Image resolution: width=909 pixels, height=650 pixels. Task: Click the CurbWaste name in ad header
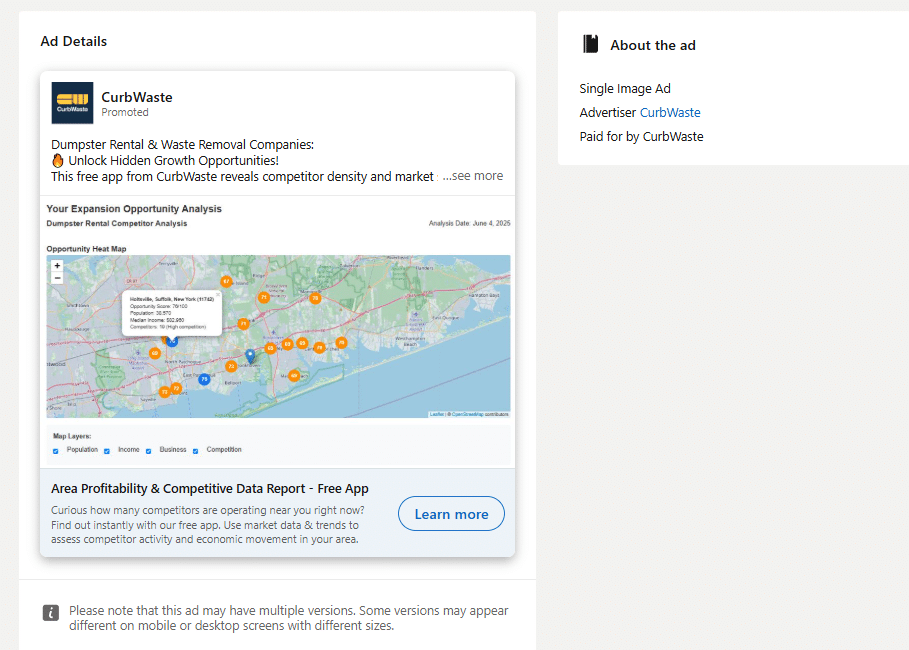coord(137,97)
